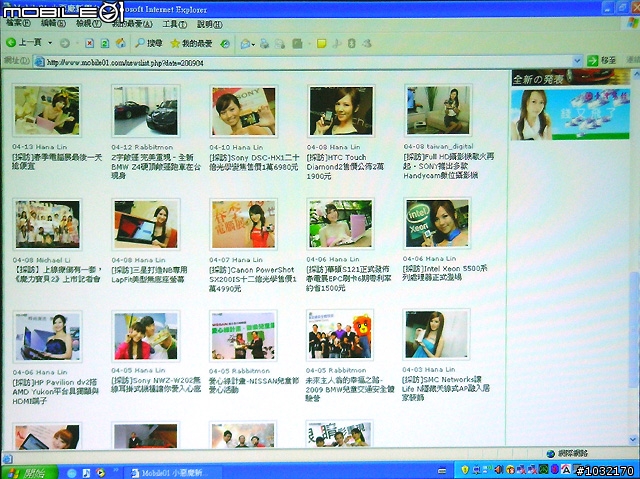This screenshot has width=640, height=479.
Task: Click the 04-12 Rabbitmon author line
Action: click(142, 147)
